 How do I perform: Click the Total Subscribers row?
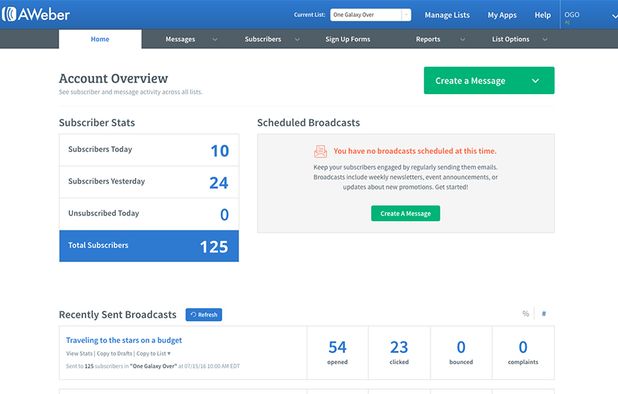pos(149,246)
